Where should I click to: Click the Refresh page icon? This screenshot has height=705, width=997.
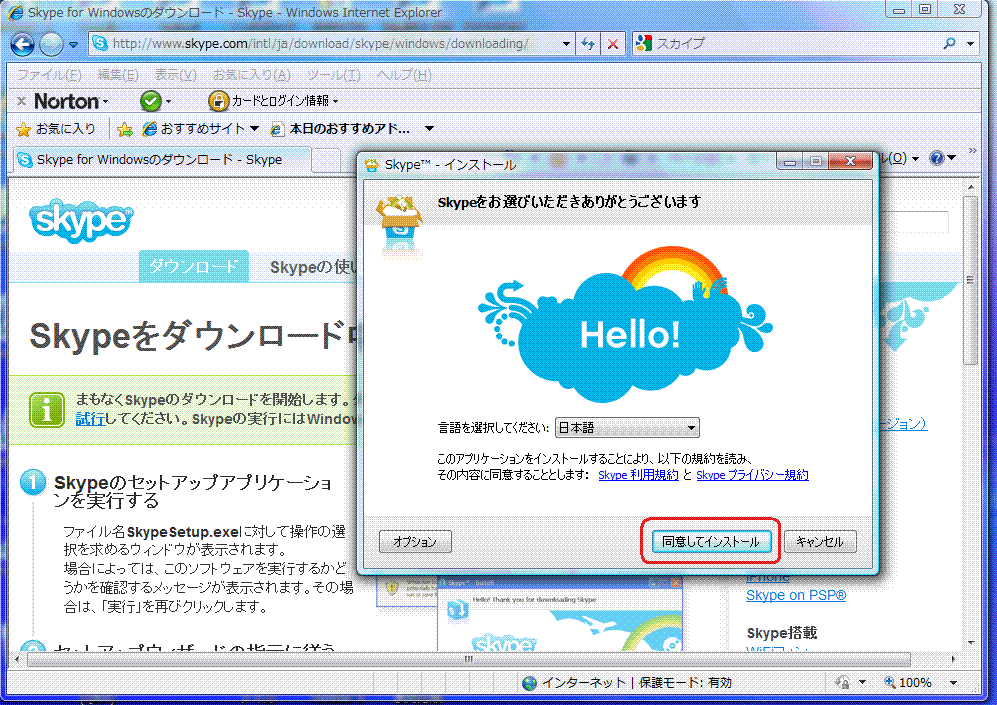[588, 44]
